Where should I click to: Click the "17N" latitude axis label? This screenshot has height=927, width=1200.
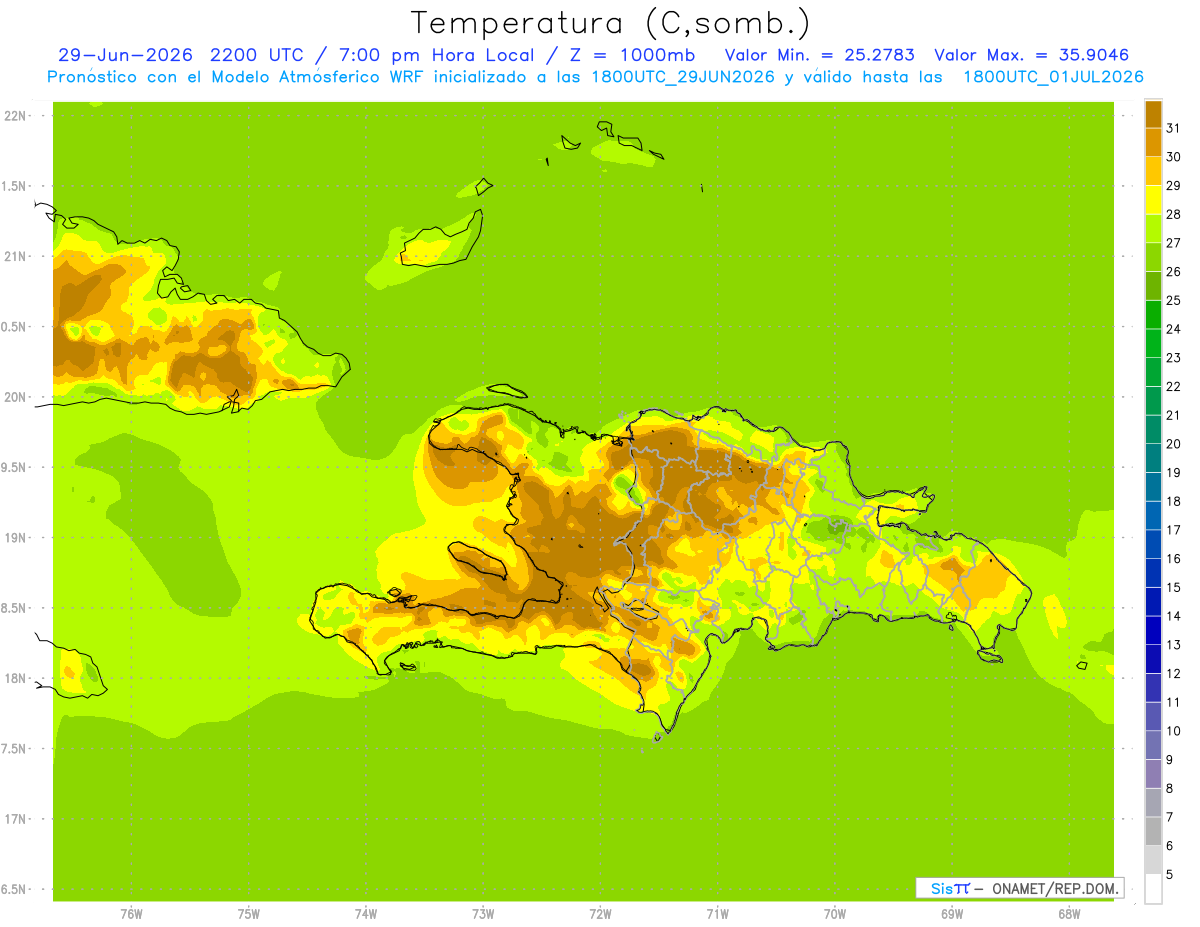pos(15,819)
